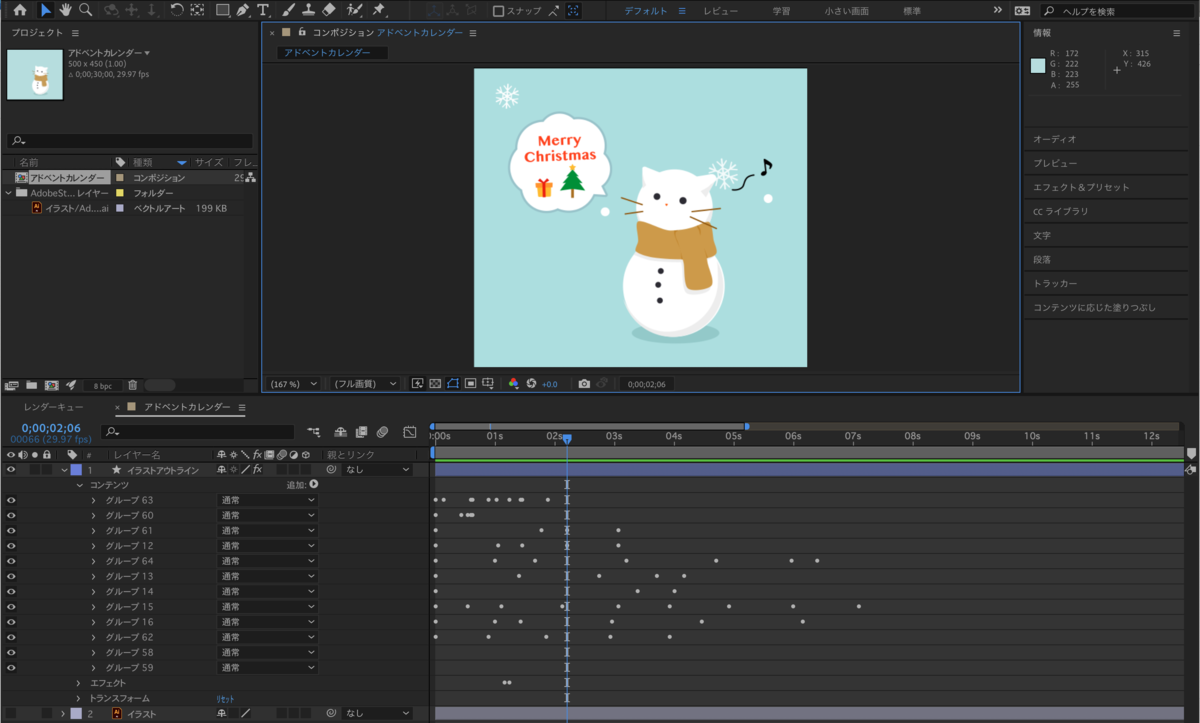Switch to the 標準 workspace

pos(912,11)
